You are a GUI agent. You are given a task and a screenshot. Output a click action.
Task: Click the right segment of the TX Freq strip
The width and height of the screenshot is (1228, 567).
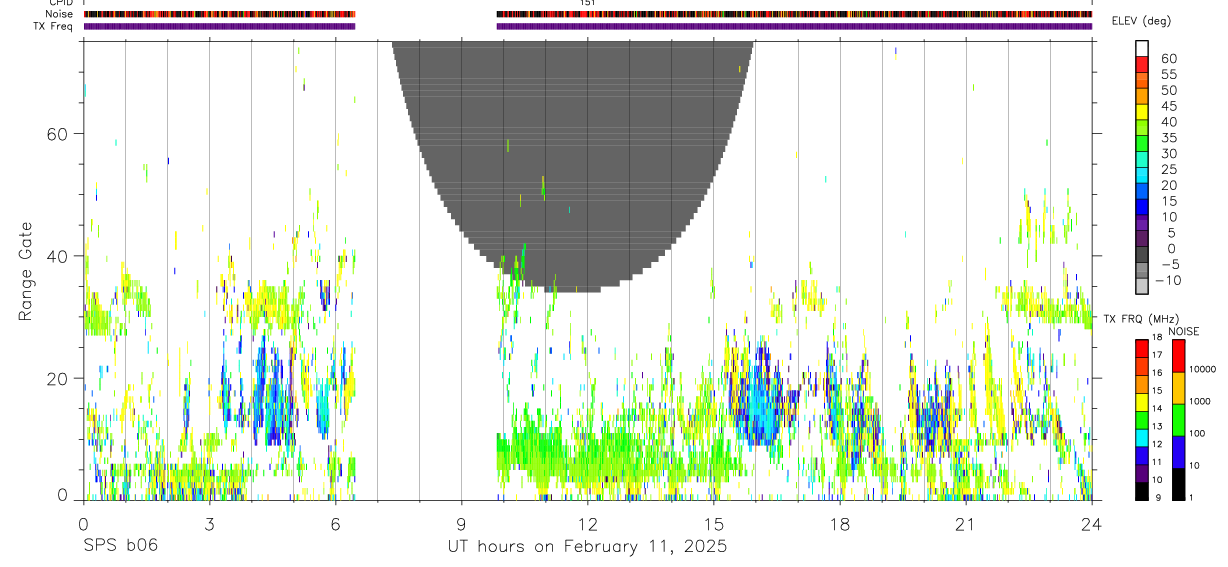pos(794,26)
